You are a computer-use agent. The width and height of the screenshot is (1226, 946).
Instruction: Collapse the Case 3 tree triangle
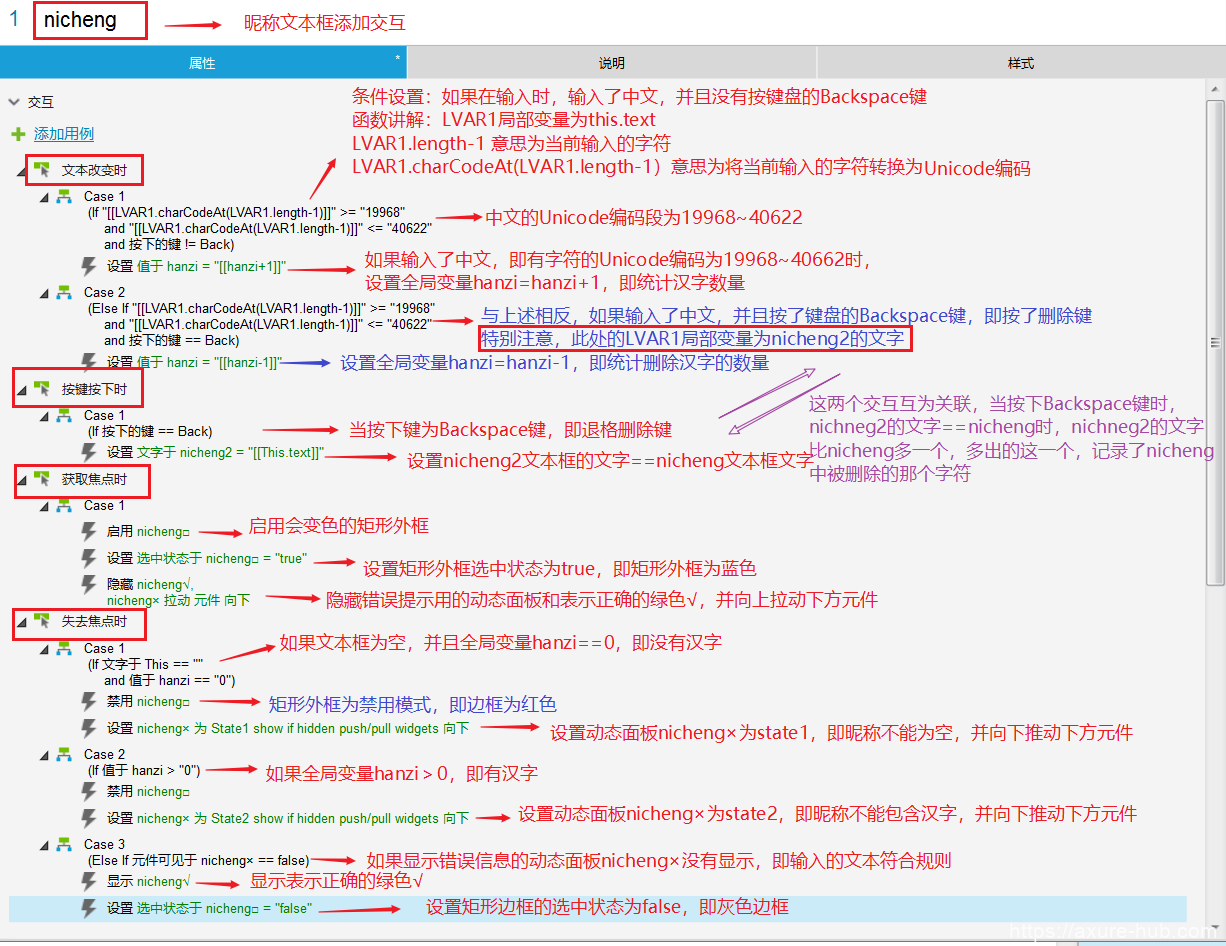[44, 845]
